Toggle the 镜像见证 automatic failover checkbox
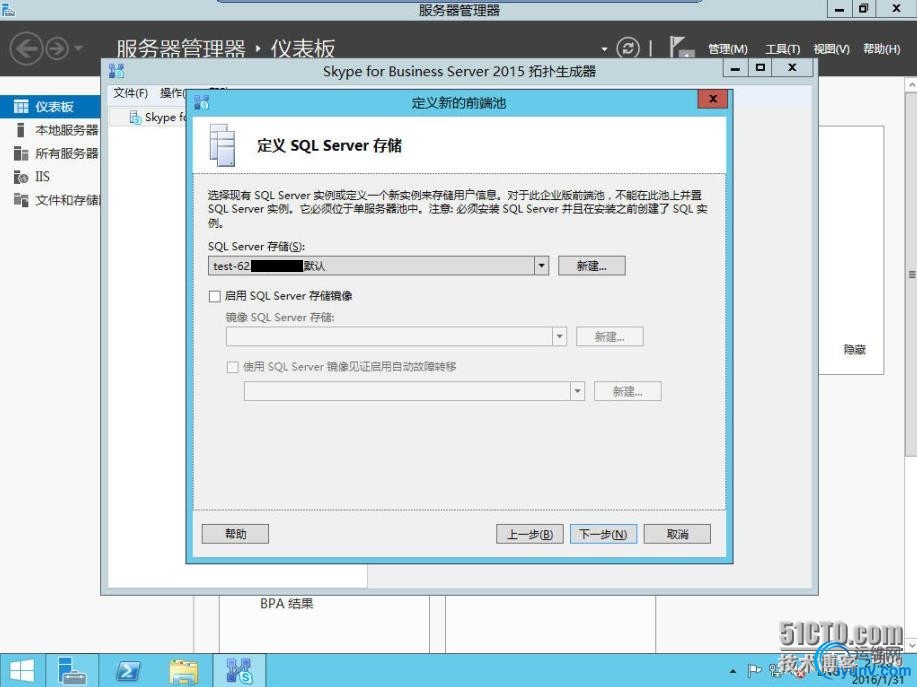 [x=232, y=367]
